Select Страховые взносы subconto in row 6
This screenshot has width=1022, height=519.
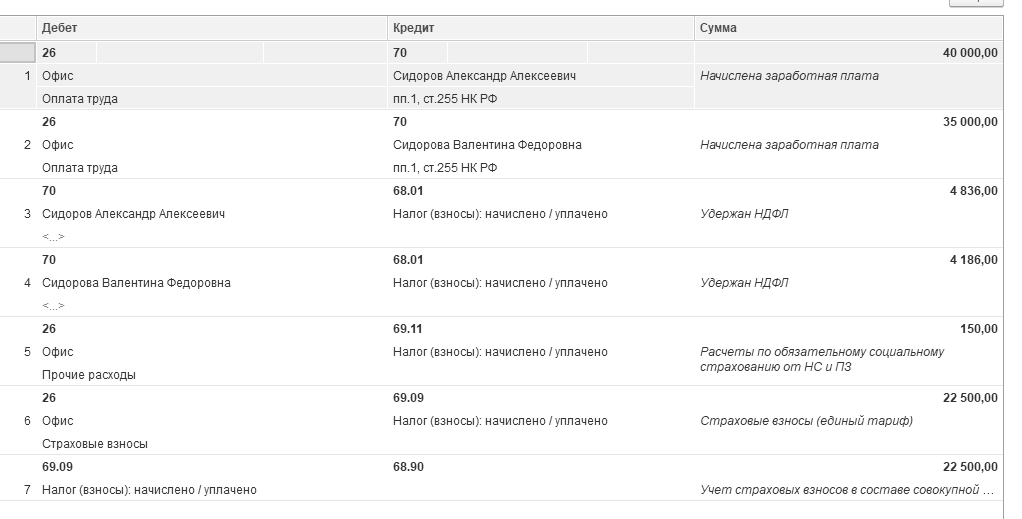coord(94,444)
